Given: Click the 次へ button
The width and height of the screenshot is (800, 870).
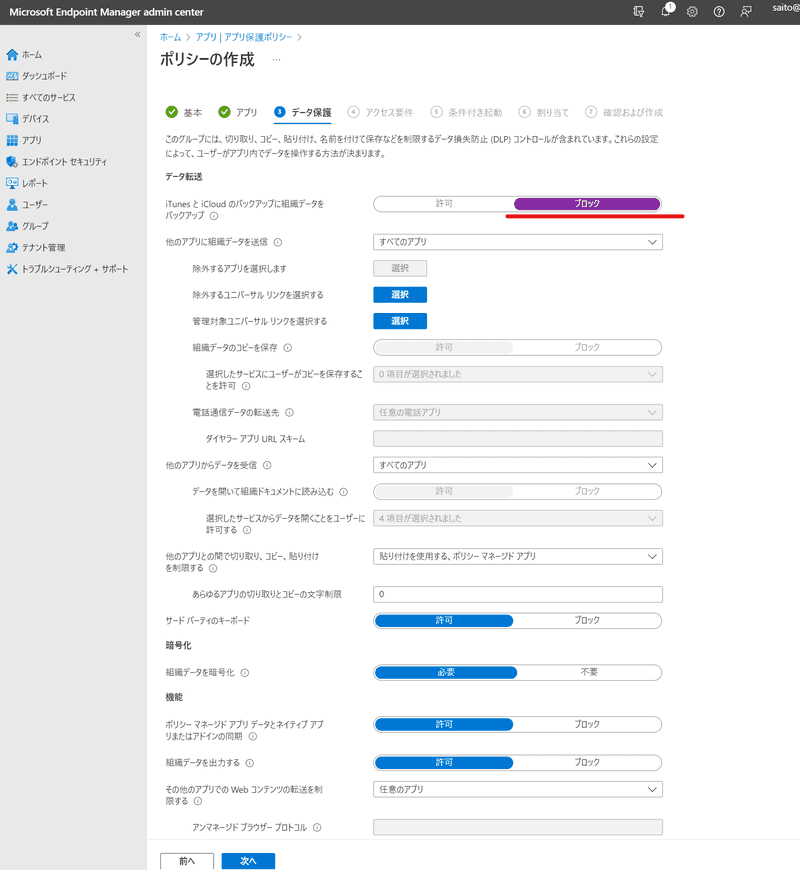Looking at the screenshot, I should pos(248,860).
